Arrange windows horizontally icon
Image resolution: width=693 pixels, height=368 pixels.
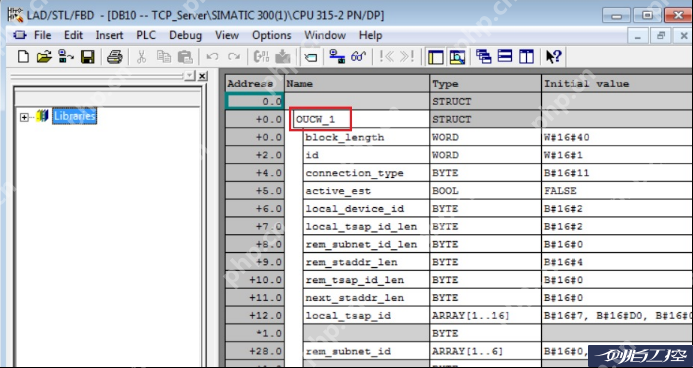[505, 57]
